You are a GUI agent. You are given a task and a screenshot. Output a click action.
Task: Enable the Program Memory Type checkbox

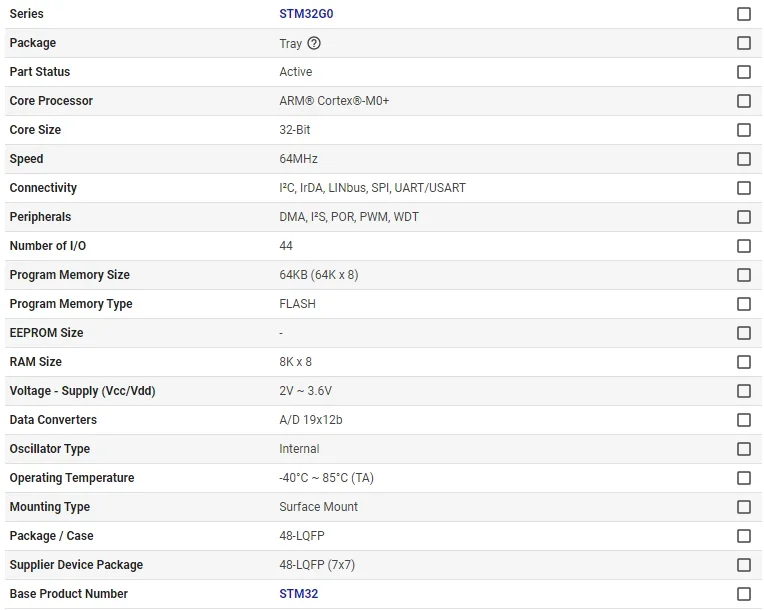[x=744, y=304]
